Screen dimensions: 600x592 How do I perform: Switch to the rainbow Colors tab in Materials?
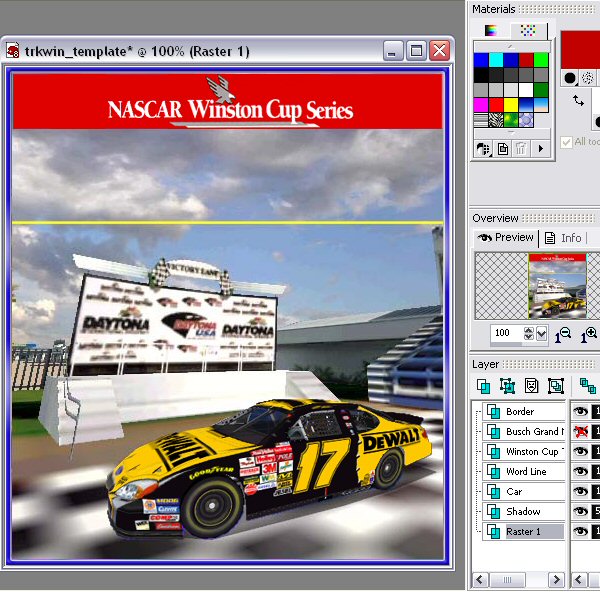490,30
